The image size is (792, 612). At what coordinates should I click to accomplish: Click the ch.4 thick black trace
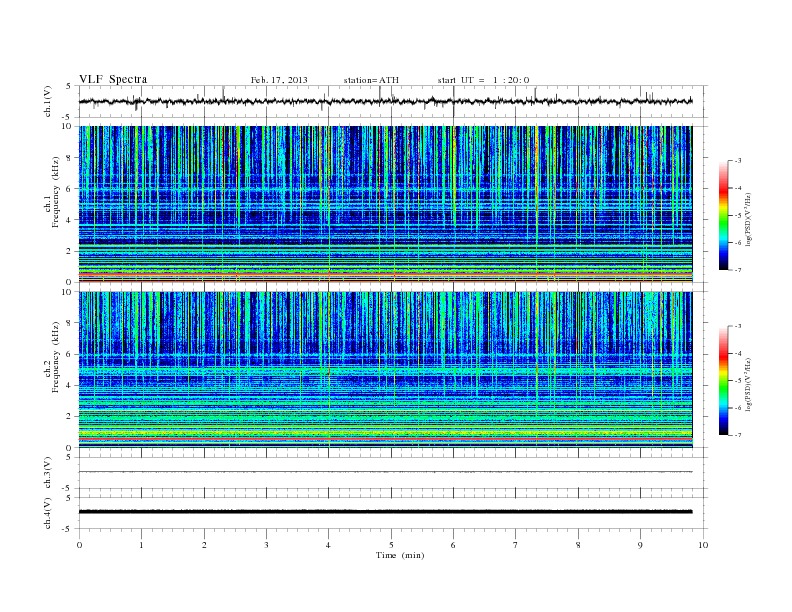tap(385, 512)
